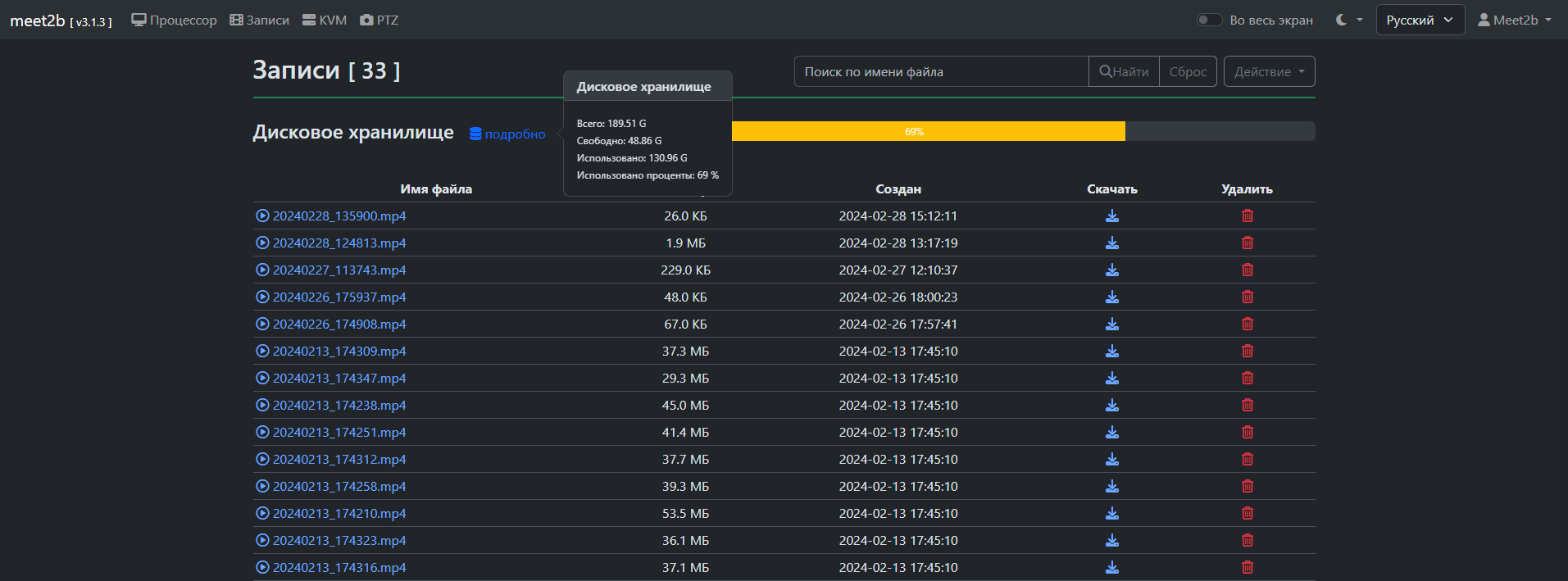Click play icon beside 20240227_113743.mp4
The width and height of the screenshot is (1568, 581).
tap(262, 270)
